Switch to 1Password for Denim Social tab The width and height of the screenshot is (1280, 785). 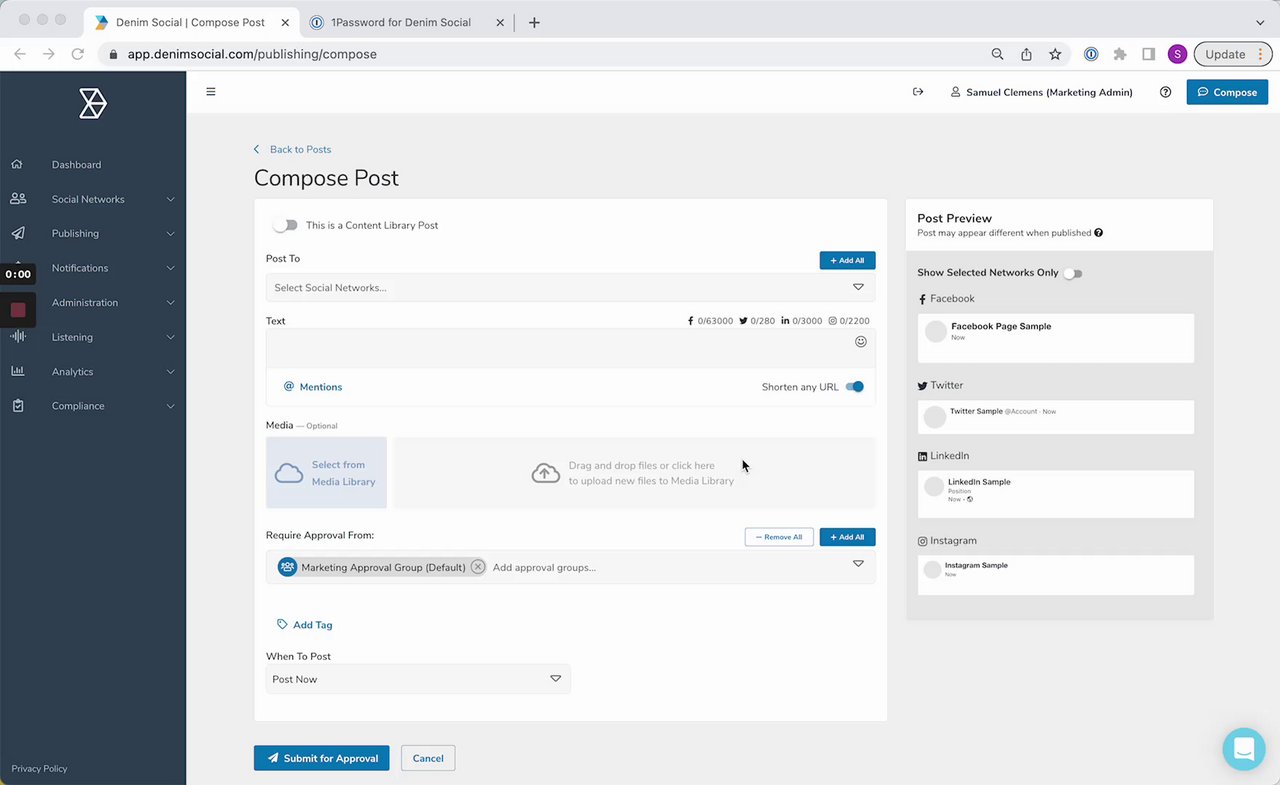(x=400, y=22)
